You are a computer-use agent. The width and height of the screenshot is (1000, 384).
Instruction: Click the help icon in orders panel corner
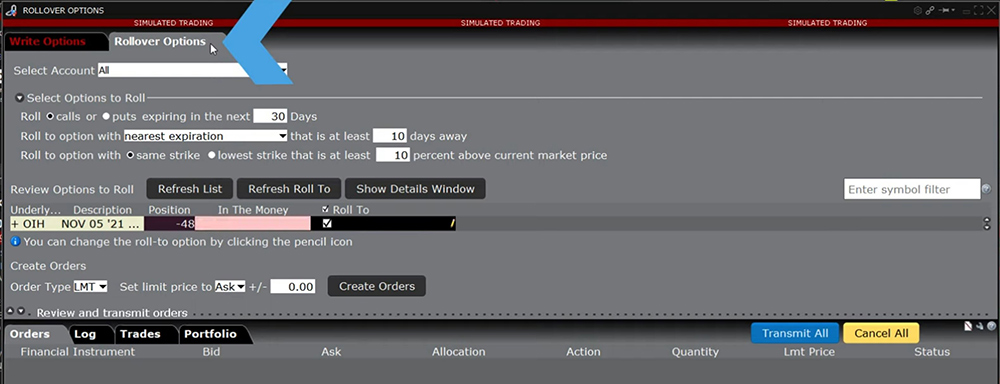tap(991, 326)
